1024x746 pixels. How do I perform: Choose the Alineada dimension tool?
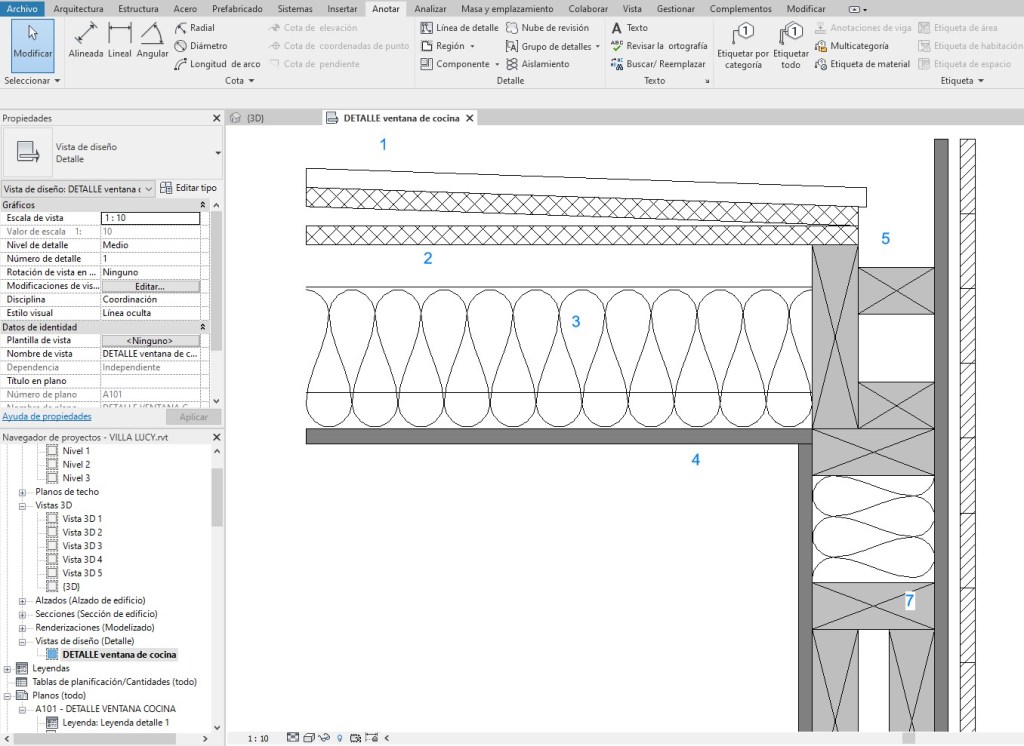86,40
